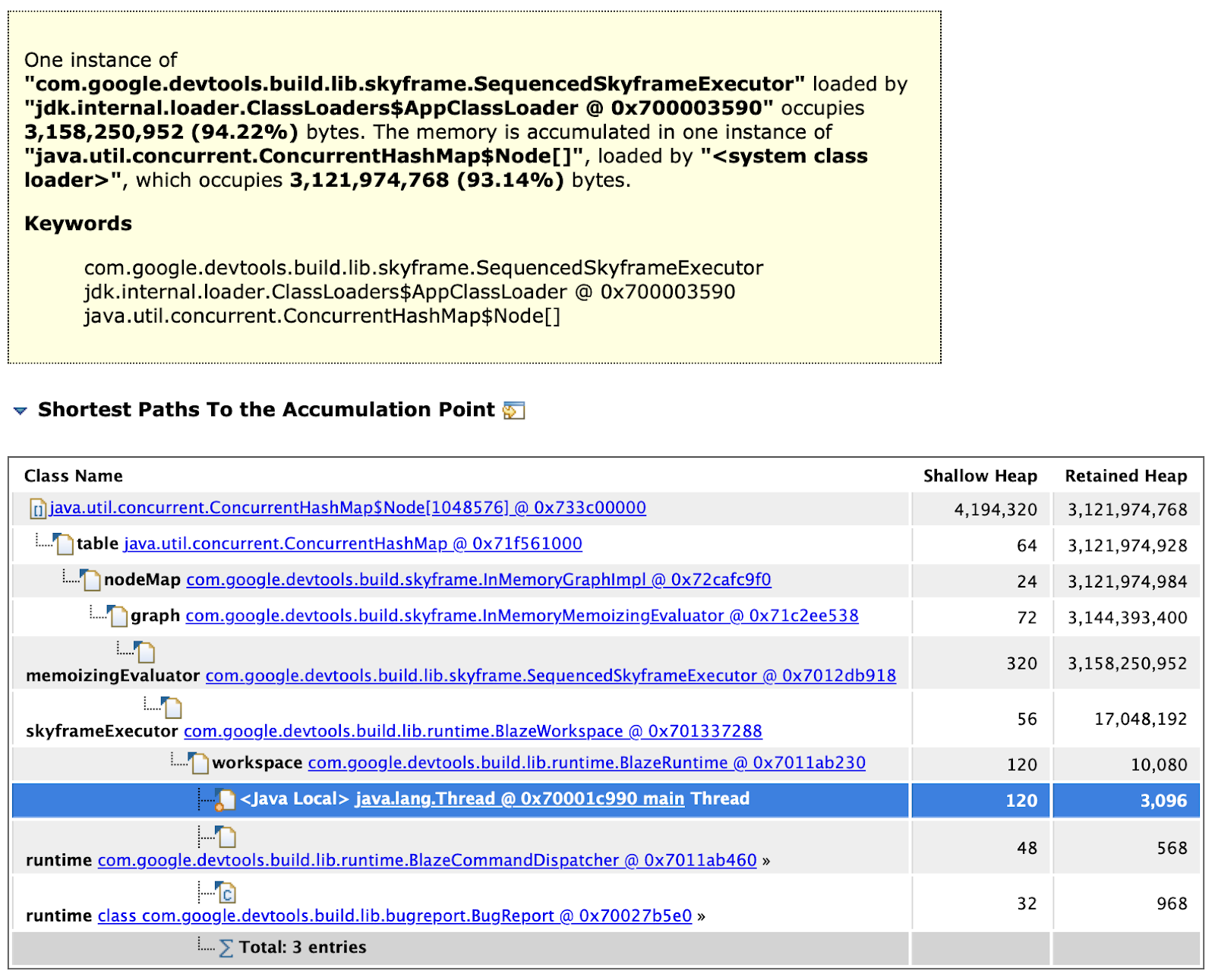The image size is (1215, 980).
Task: Click retained heap value 3,121,974,984
Action: pos(1127,581)
